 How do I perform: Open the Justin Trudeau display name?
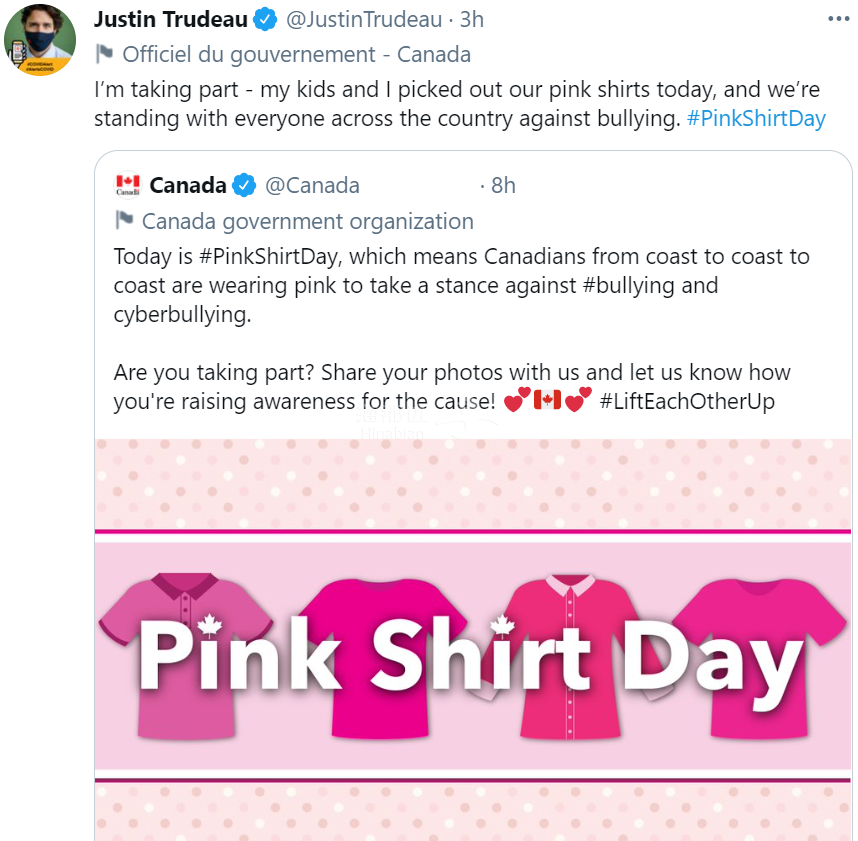tap(171, 20)
